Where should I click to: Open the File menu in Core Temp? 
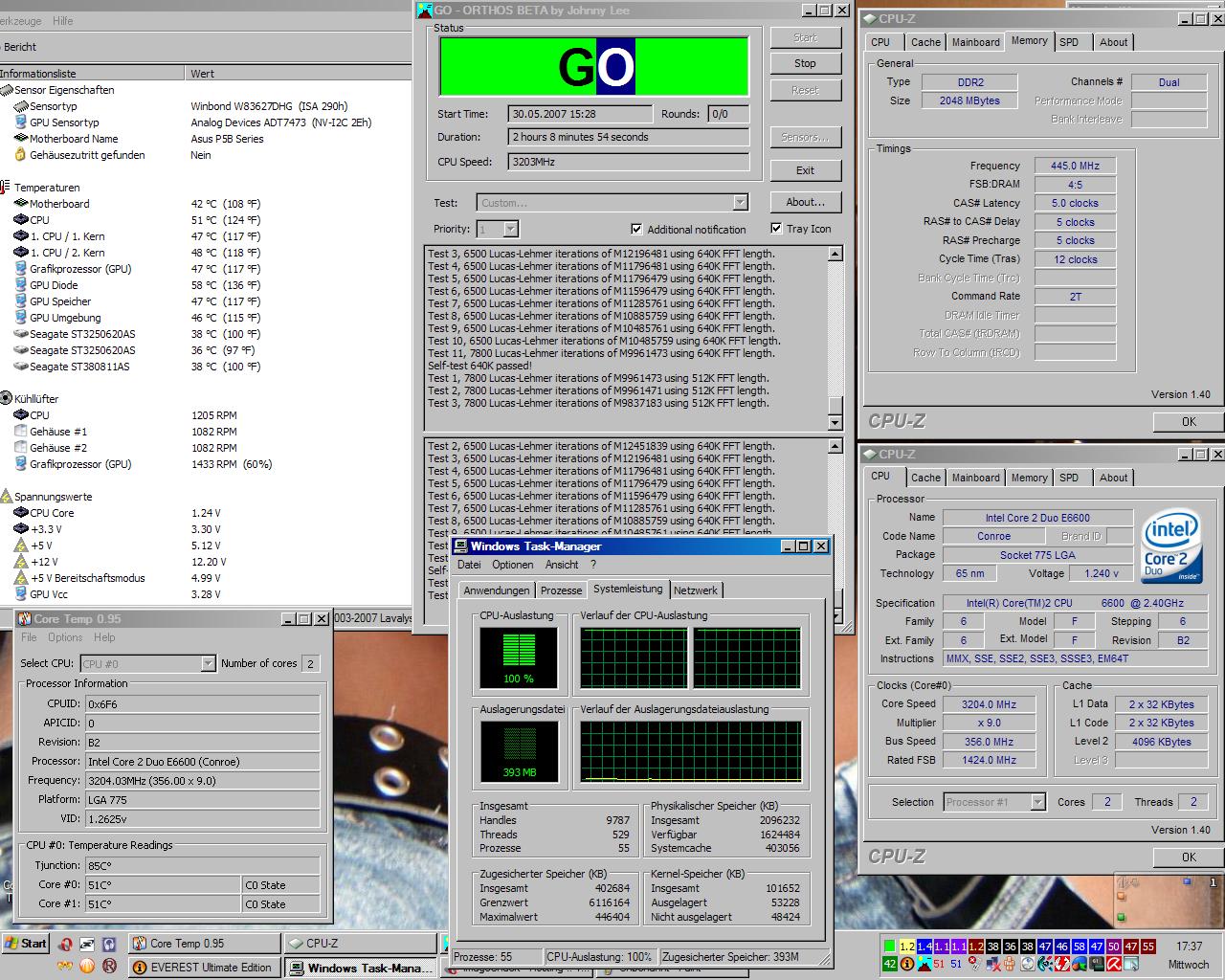click(29, 637)
